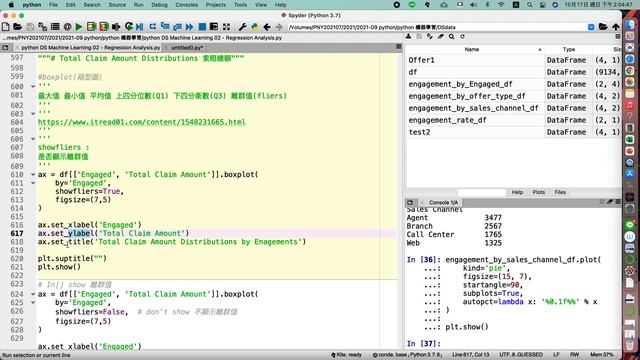
Task: Open the File menu
Action: tap(53, 5)
